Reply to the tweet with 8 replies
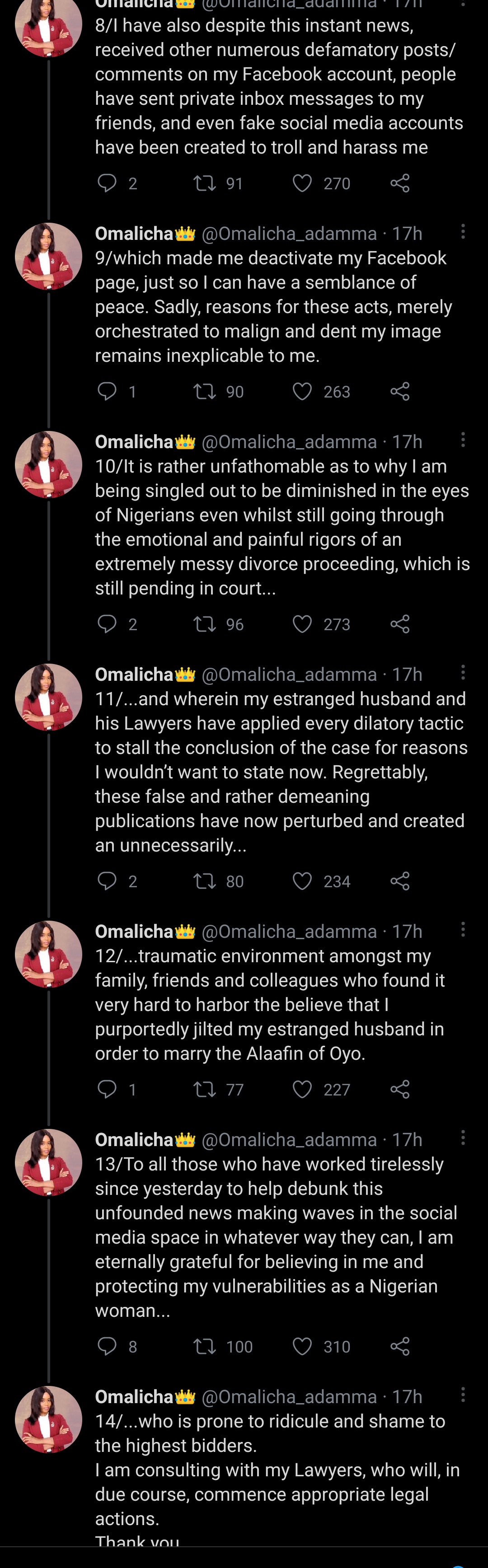 pos(108,1346)
